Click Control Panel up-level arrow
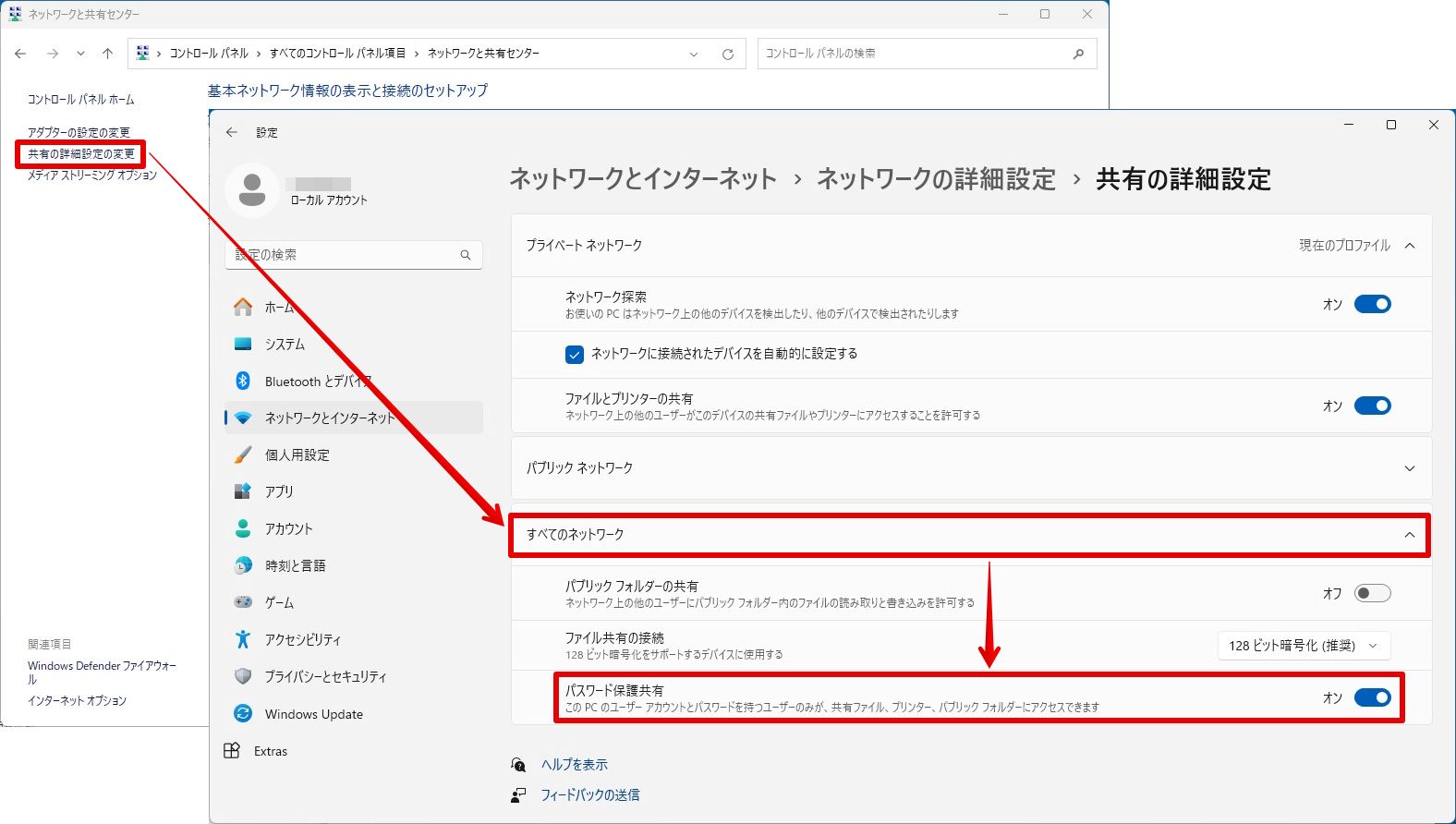 (x=108, y=54)
